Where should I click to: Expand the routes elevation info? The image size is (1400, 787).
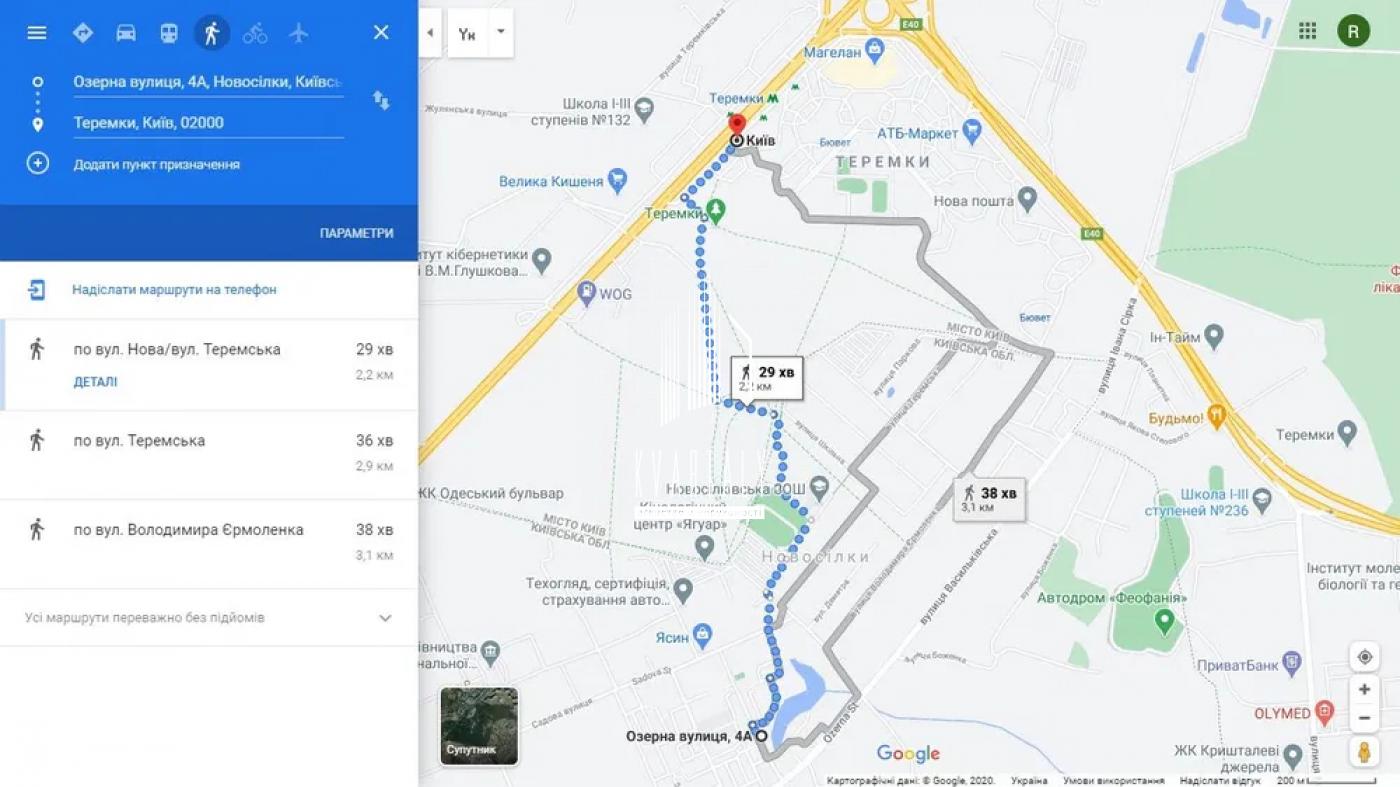[385, 618]
